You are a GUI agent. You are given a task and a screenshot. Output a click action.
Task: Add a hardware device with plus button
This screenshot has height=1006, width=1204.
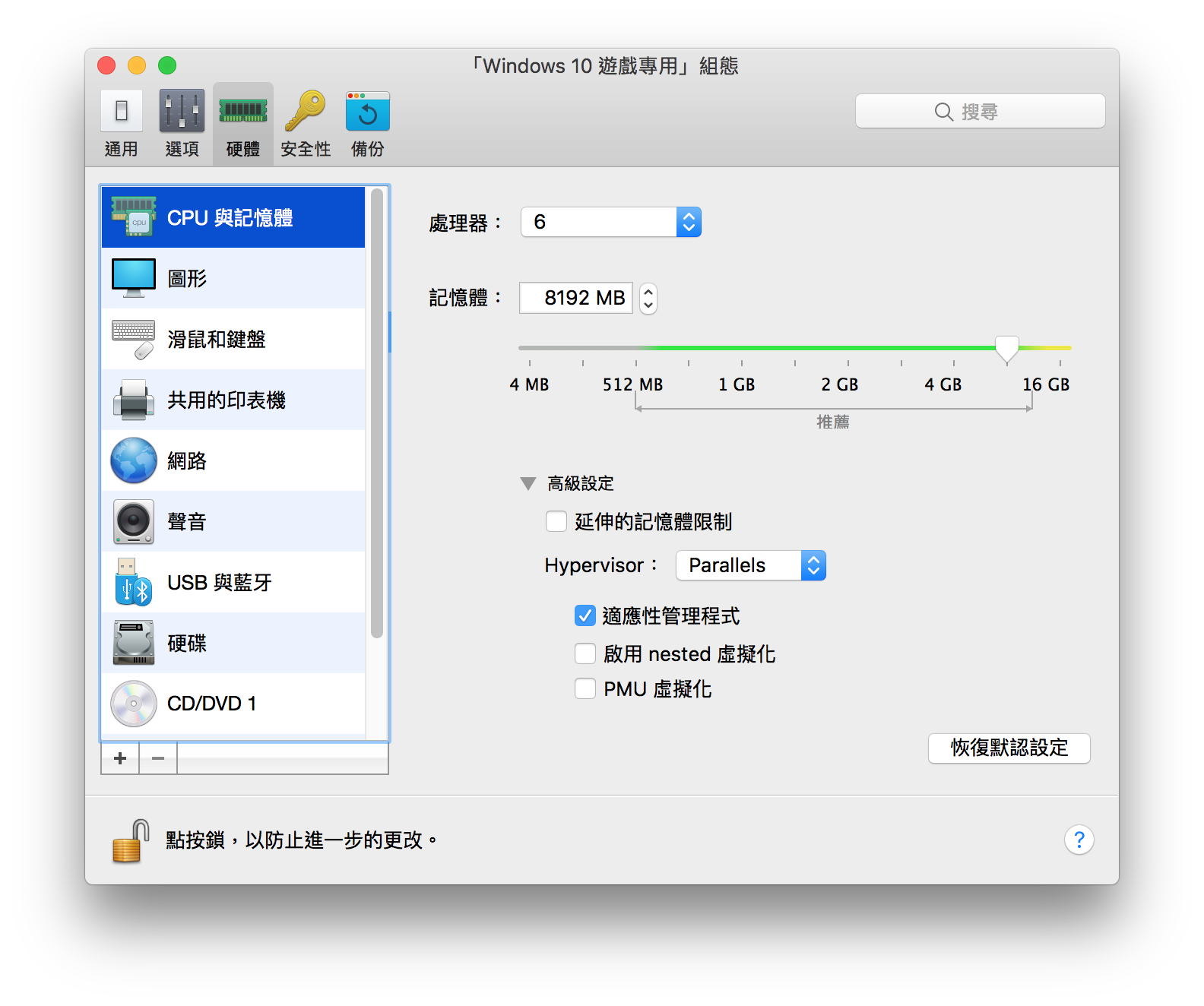[x=120, y=758]
